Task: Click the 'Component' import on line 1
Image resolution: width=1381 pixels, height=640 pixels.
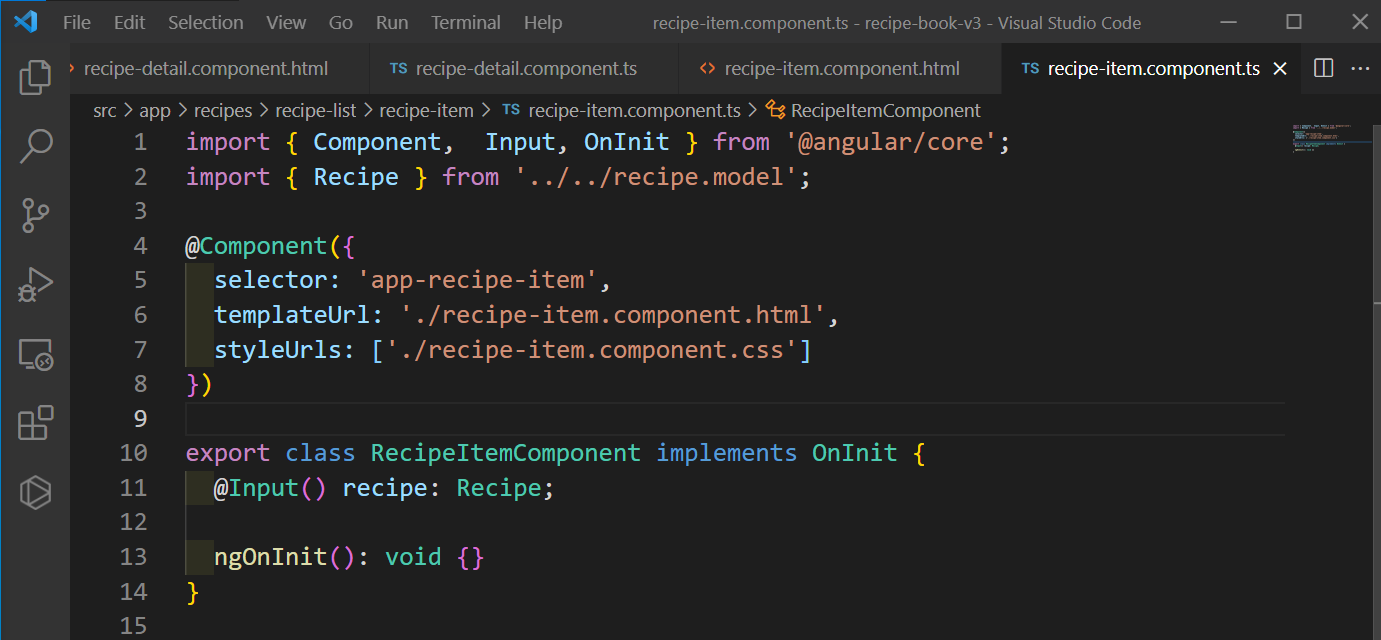Action: (377, 142)
